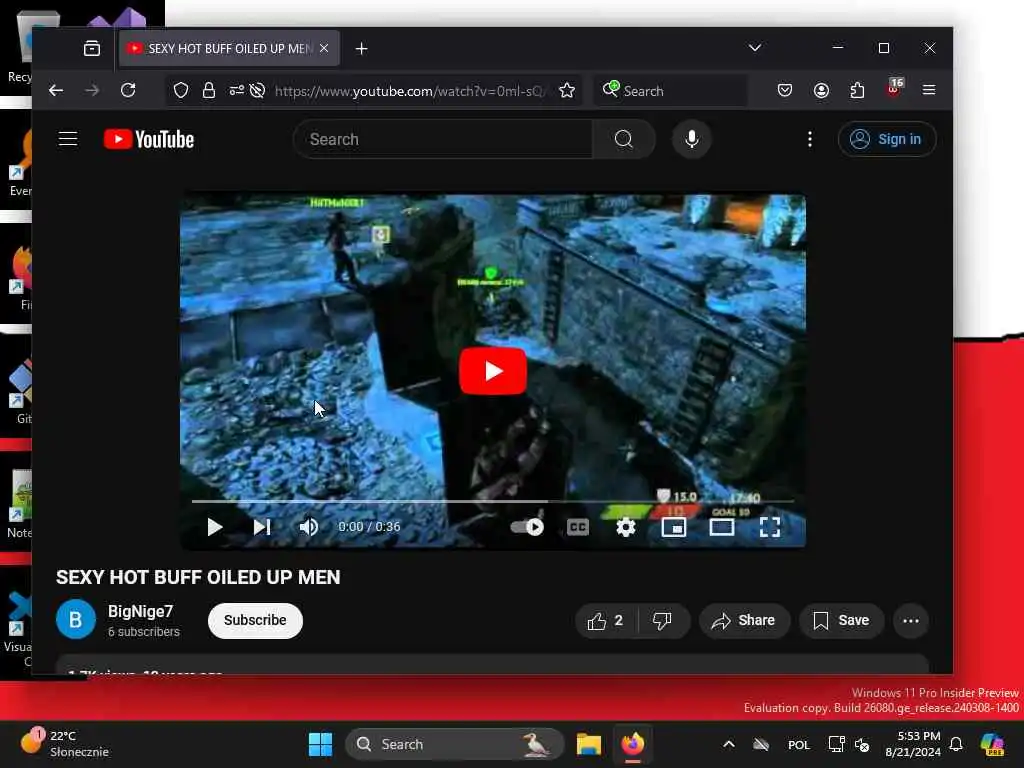Screen dimensions: 1024x768
Task: Bookmark this page with the star
Action: [x=567, y=90]
